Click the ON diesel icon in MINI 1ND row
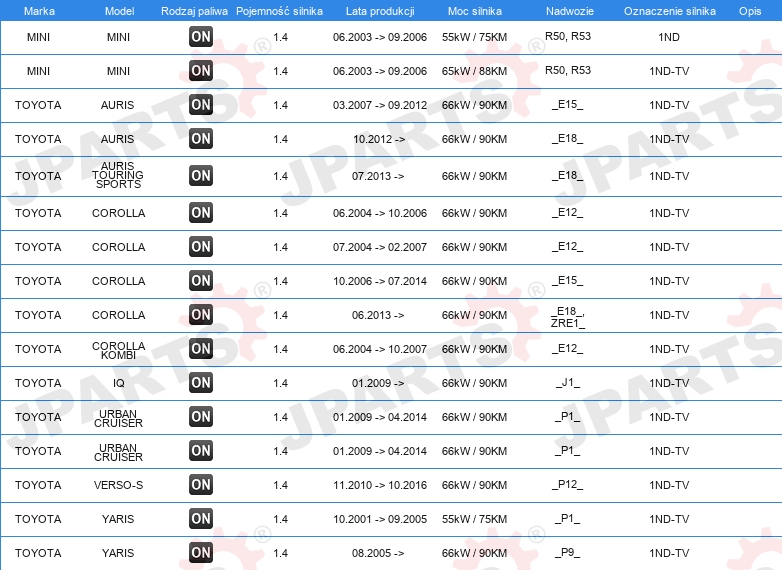Viewport: 782px width, 570px height. tap(201, 37)
